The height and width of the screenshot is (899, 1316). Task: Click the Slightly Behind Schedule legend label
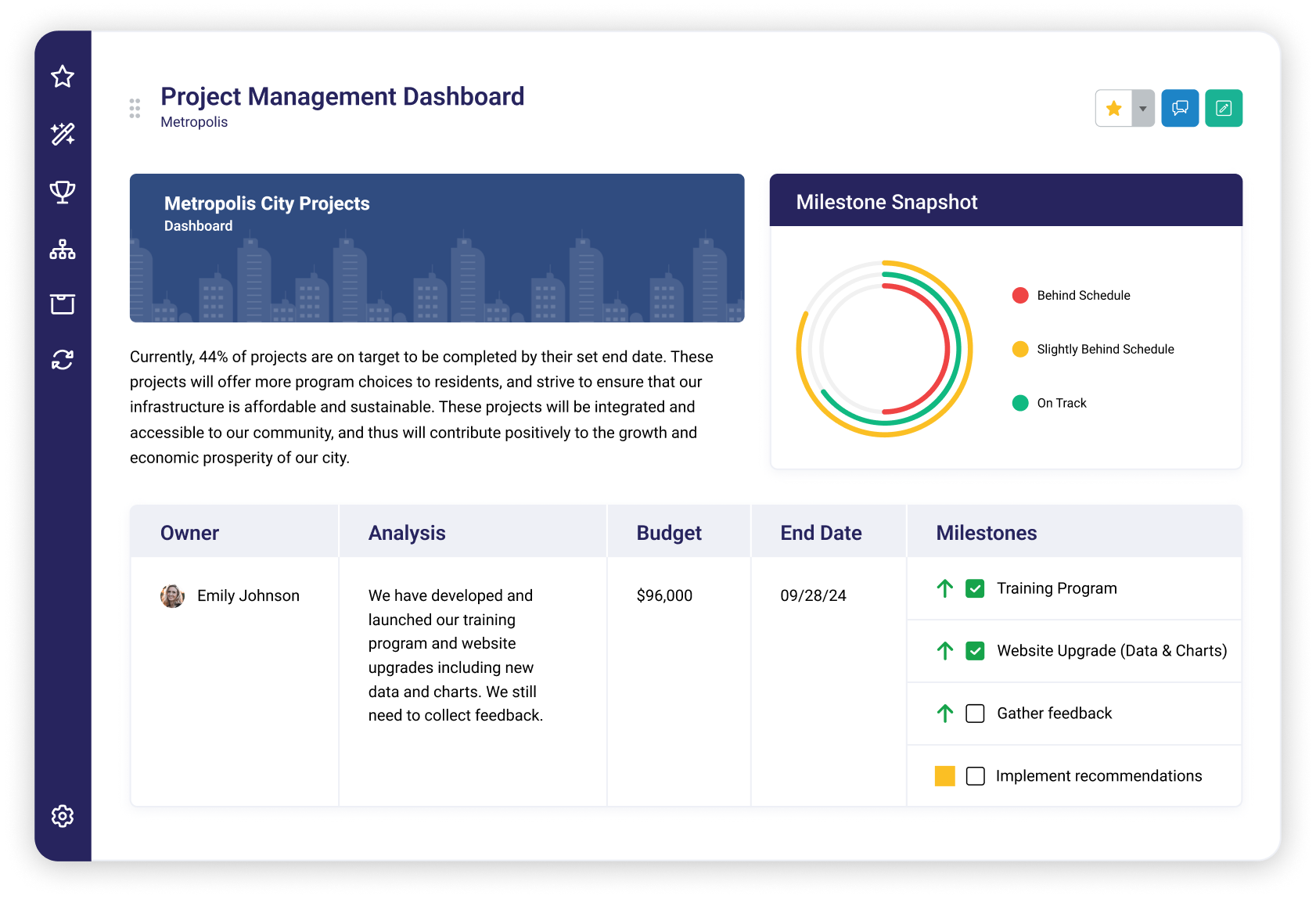point(1106,349)
